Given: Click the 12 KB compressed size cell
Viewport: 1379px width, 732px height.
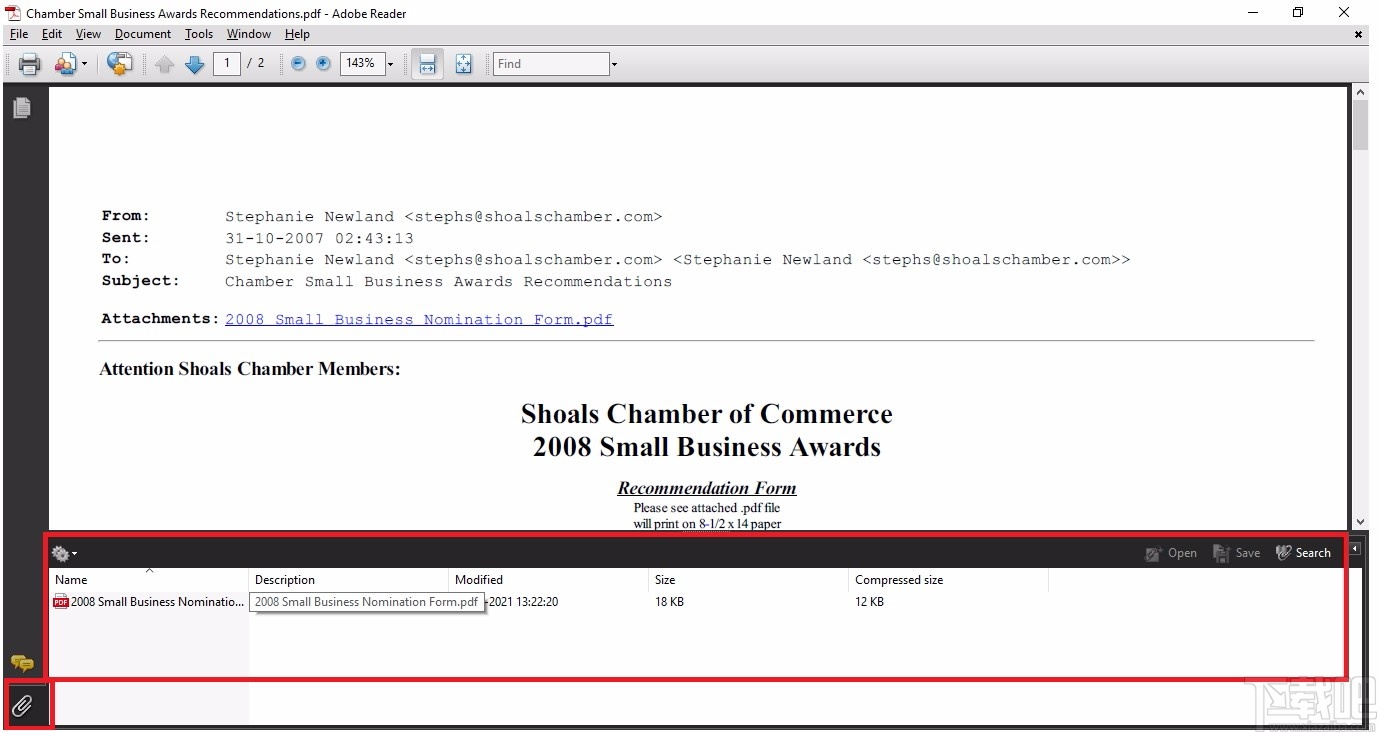Looking at the screenshot, I should [x=870, y=602].
